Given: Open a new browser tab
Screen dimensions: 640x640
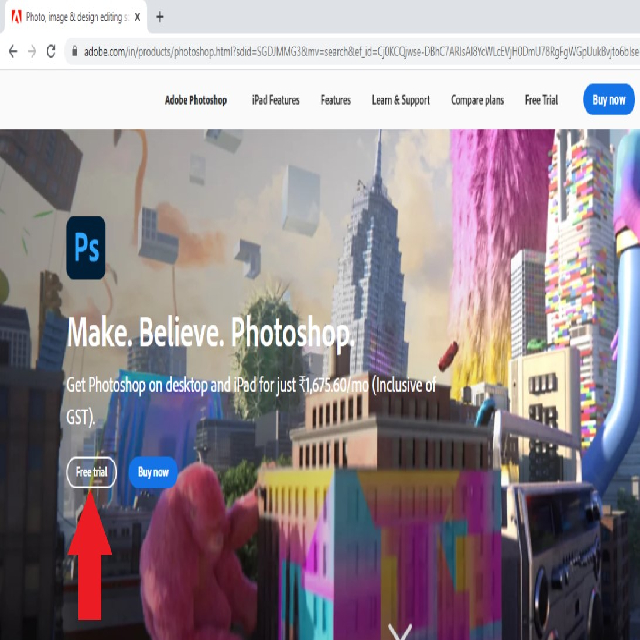Looking at the screenshot, I should (160, 17).
